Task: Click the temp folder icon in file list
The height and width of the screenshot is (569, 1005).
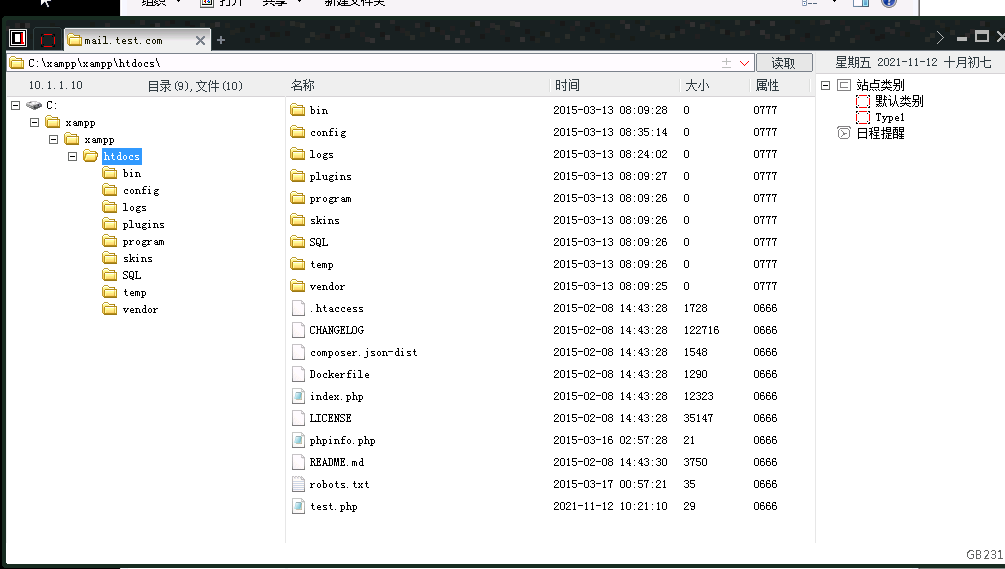Action: (297, 264)
